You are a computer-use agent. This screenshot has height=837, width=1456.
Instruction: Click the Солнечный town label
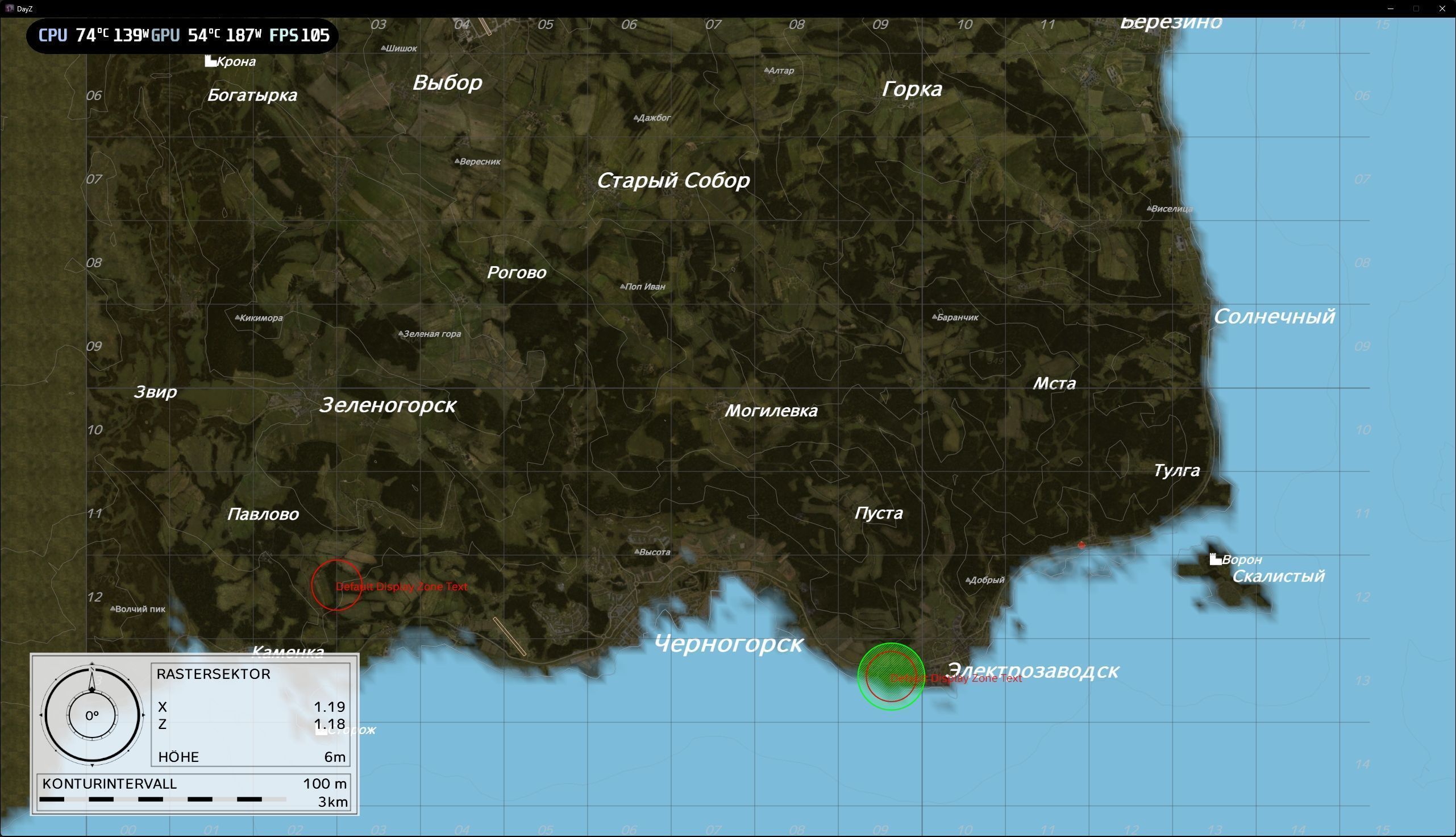[x=1274, y=317]
